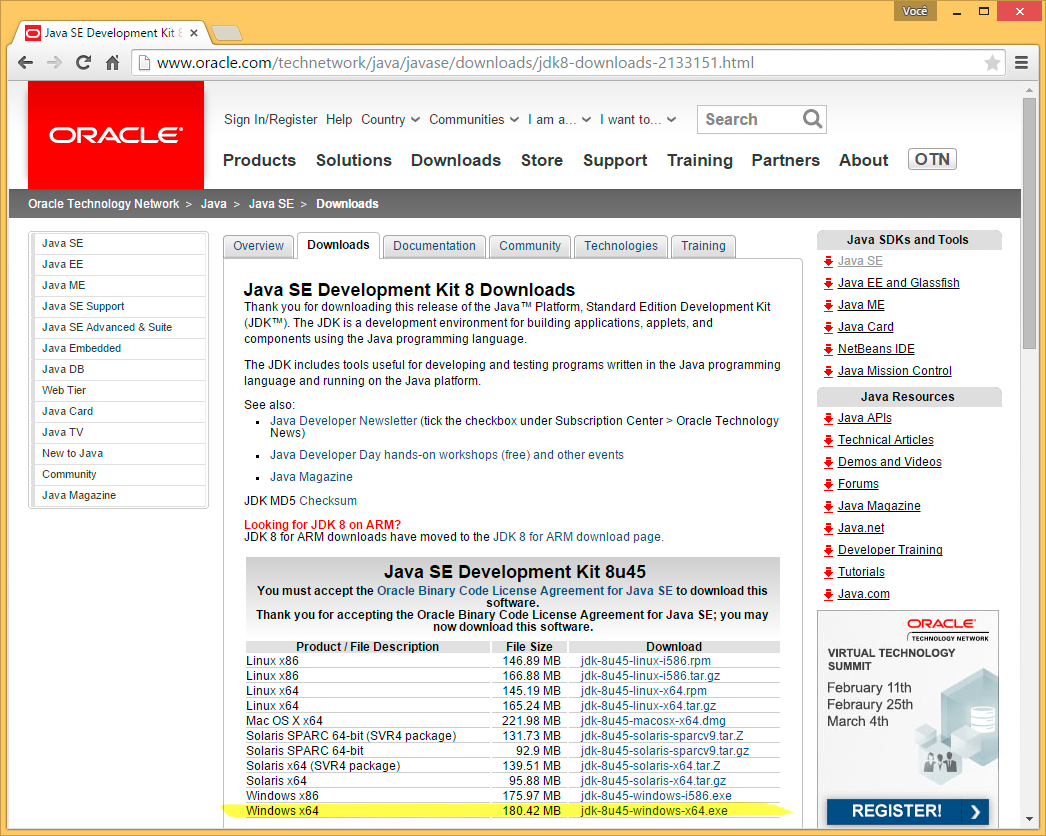This screenshot has height=836, width=1046.
Task: Open the About menu
Action: (863, 160)
